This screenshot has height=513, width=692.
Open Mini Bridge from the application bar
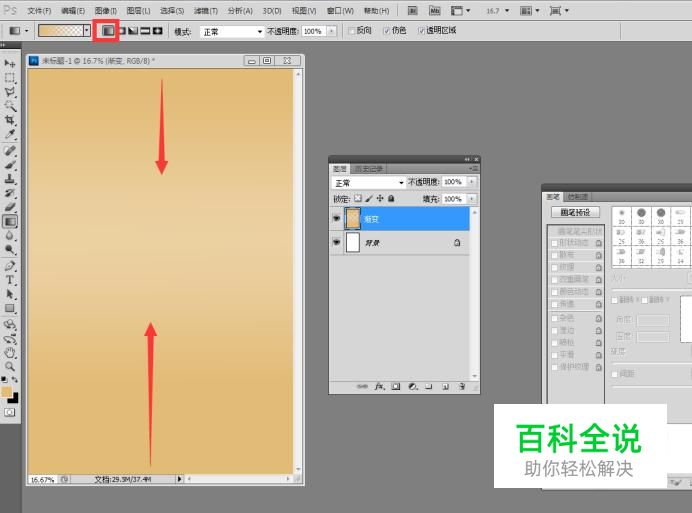[434, 10]
